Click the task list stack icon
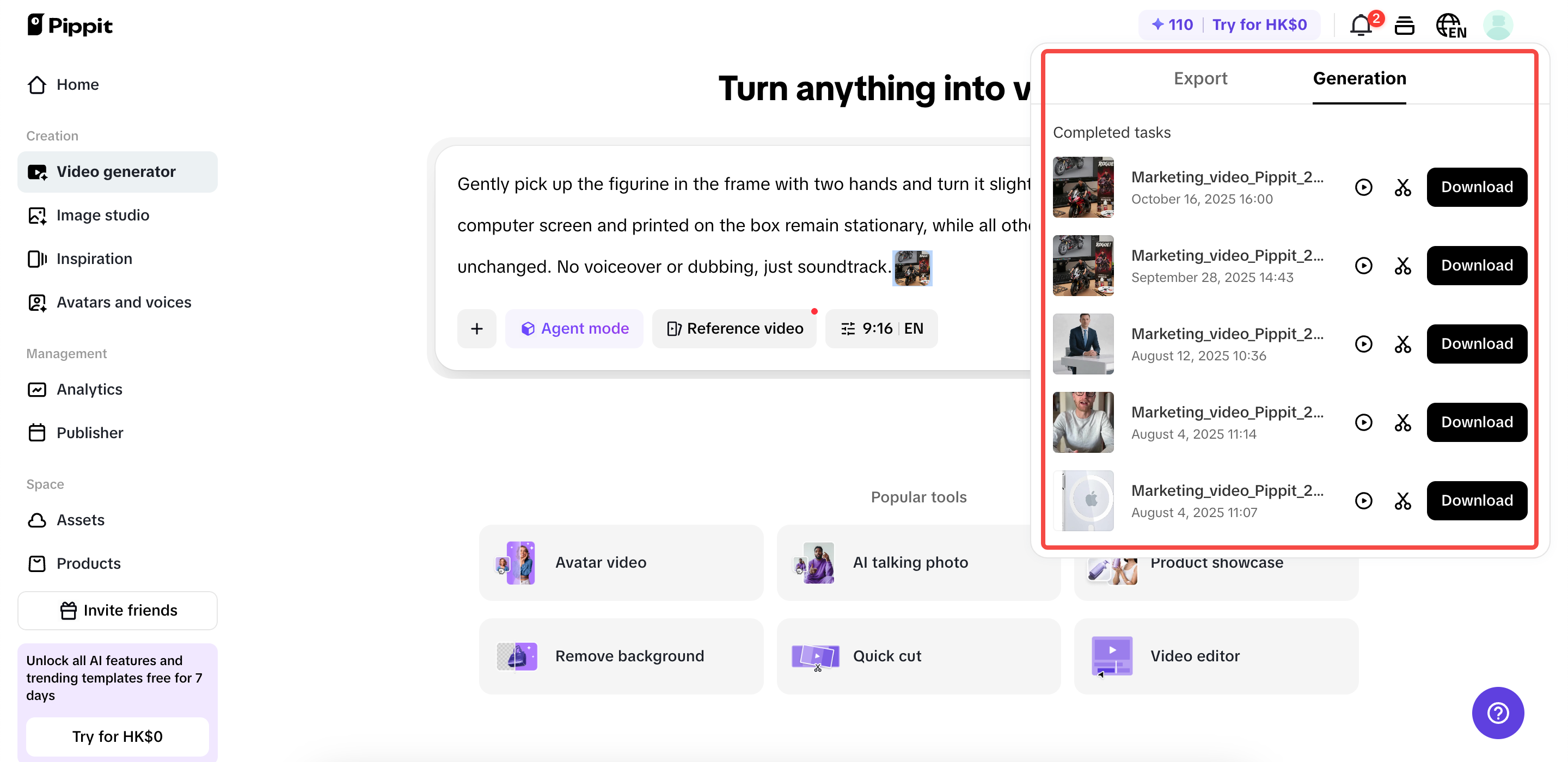 coord(1404,26)
